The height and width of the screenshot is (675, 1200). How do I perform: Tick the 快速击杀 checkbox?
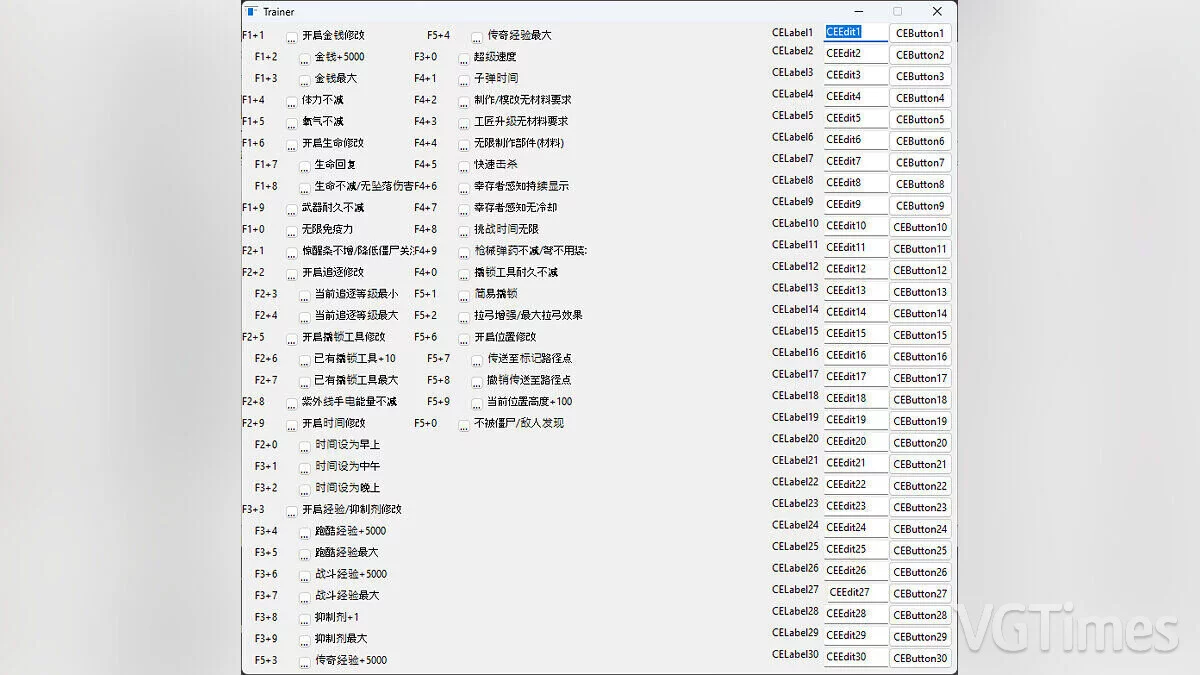point(464,167)
